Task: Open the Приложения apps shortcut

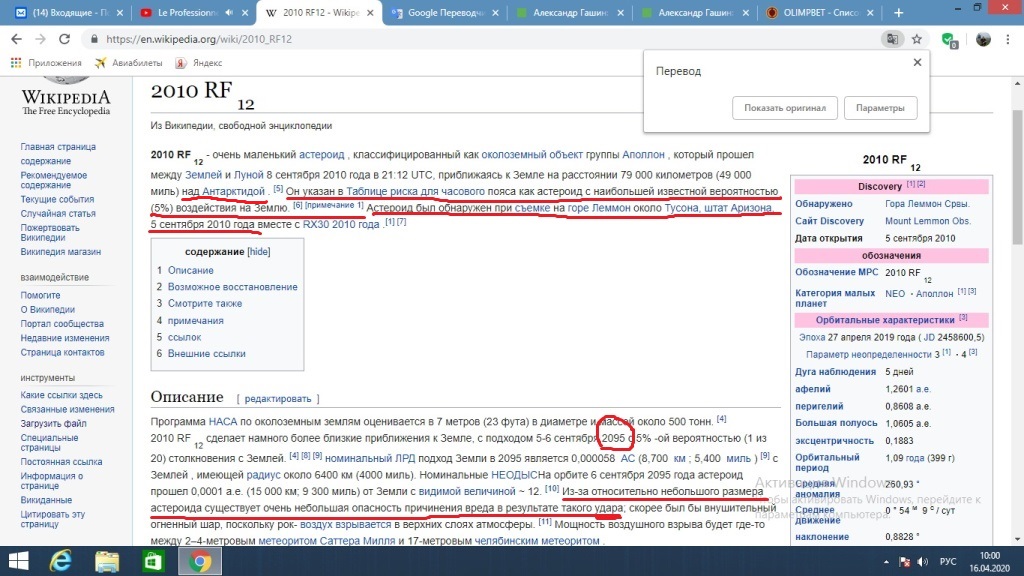Action: pyautogui.click(x=46, y=63)
